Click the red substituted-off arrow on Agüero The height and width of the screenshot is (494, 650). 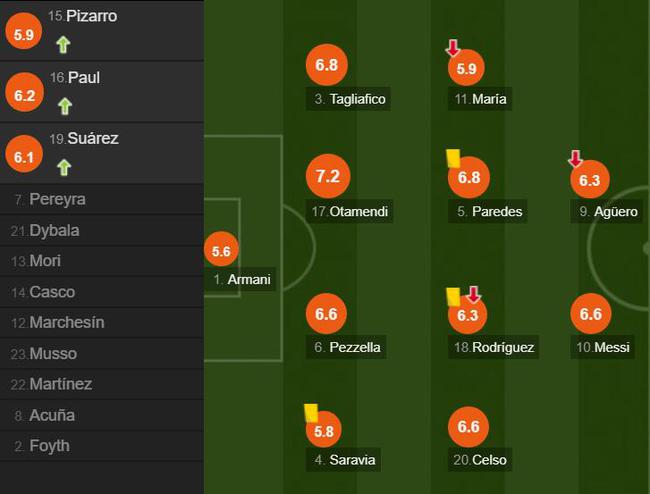point(575,158)
